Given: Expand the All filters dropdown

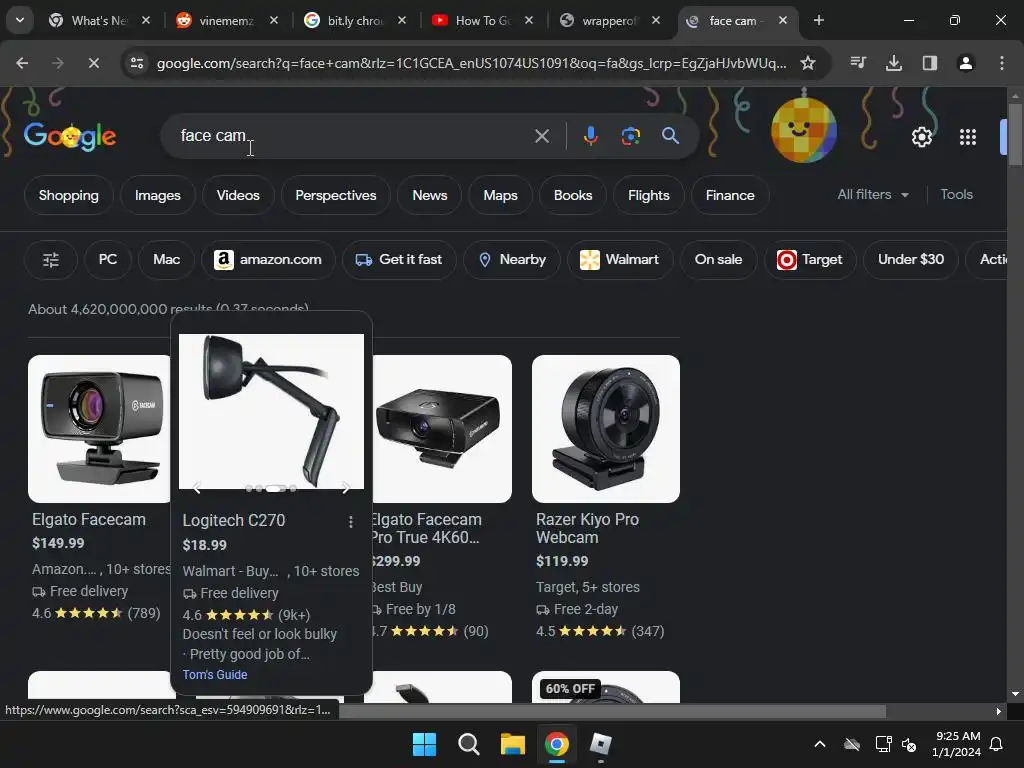Looking at the screenshot, I should pyautogui.click(x=873, y=195).
